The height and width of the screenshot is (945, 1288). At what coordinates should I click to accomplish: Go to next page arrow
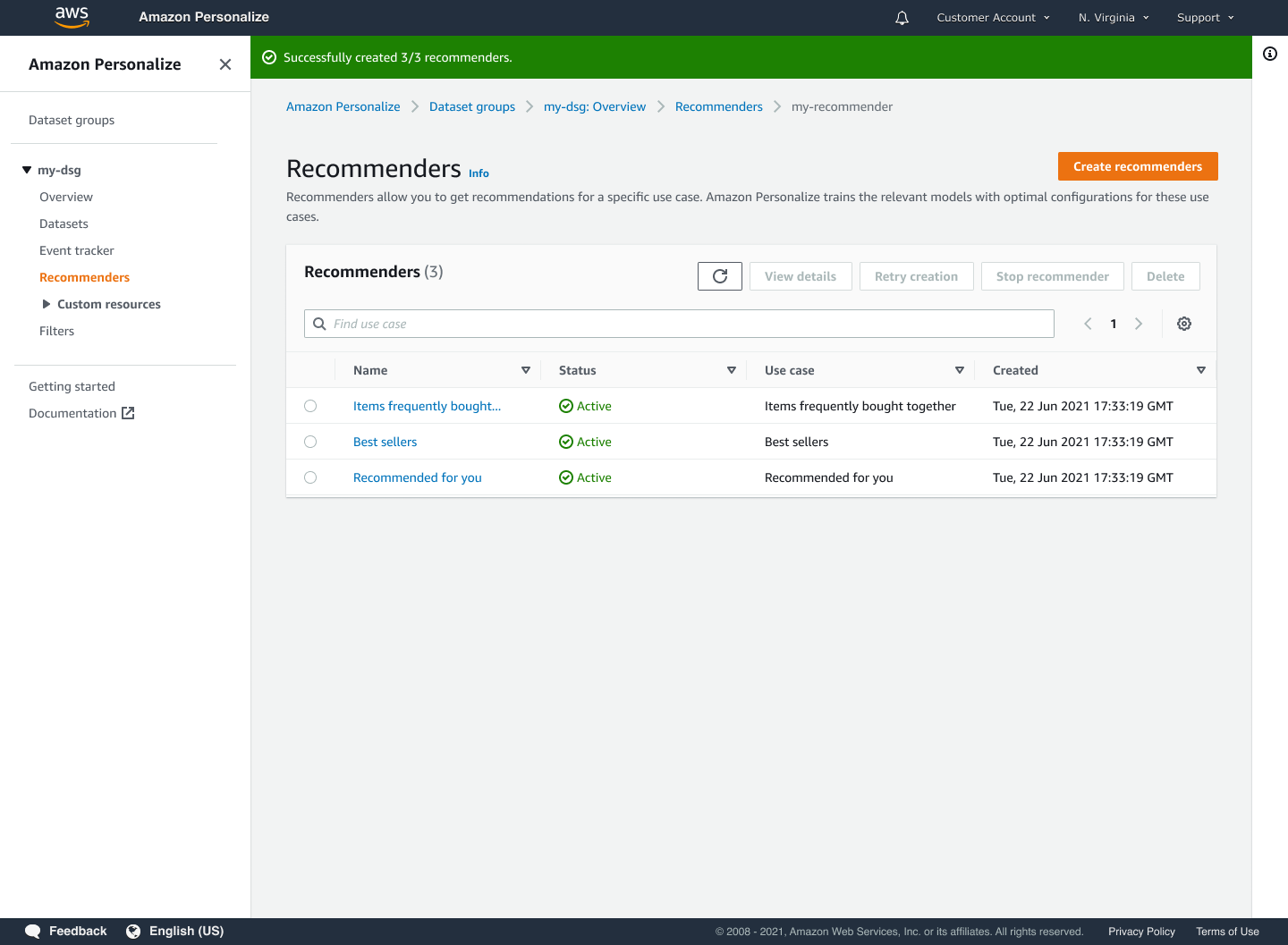(1139, 324)
